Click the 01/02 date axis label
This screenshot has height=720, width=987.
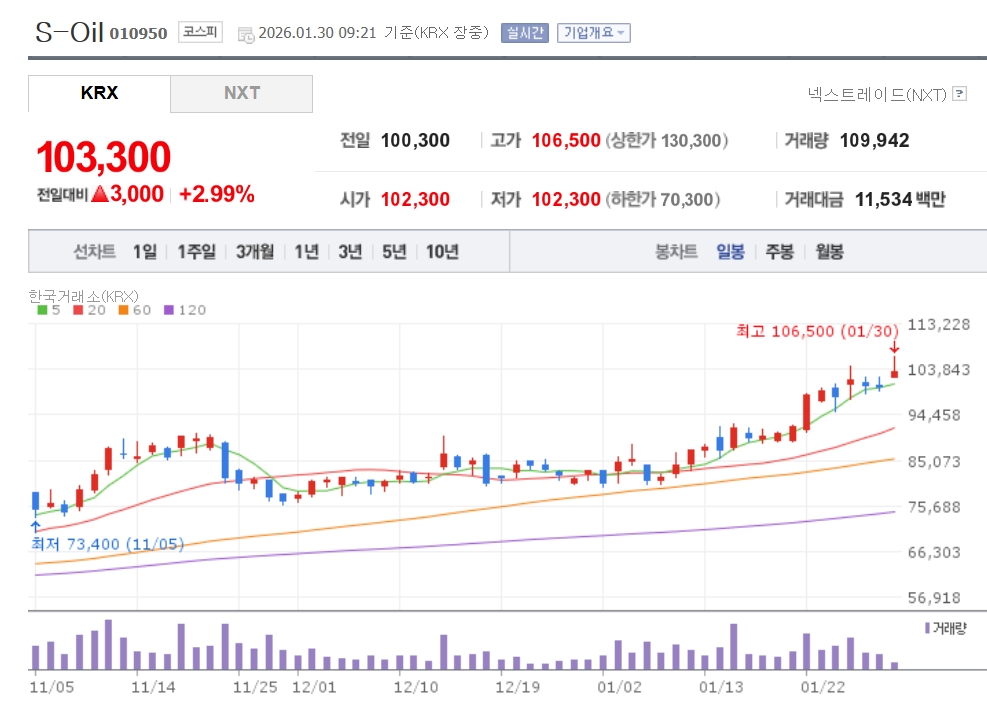(619, 687)
